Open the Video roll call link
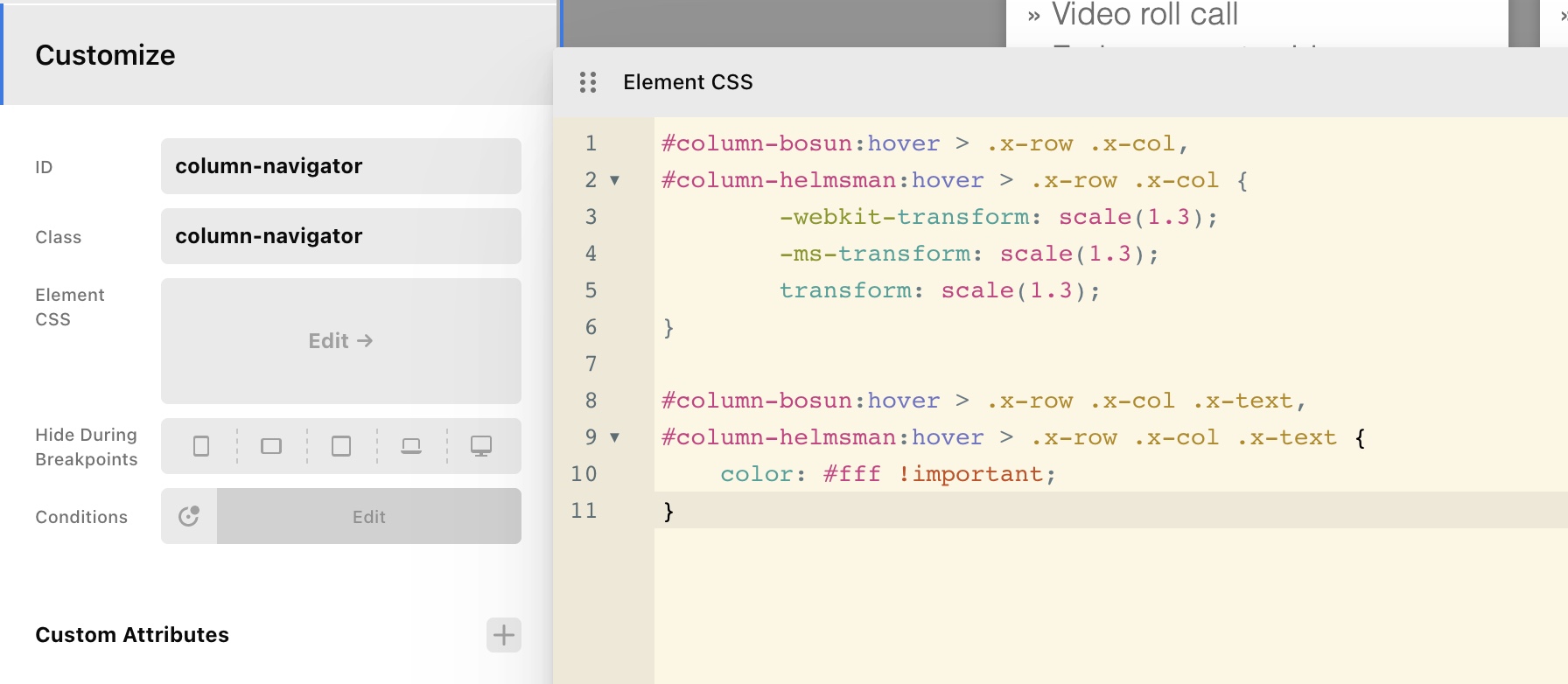 (x=1144, y=15)
